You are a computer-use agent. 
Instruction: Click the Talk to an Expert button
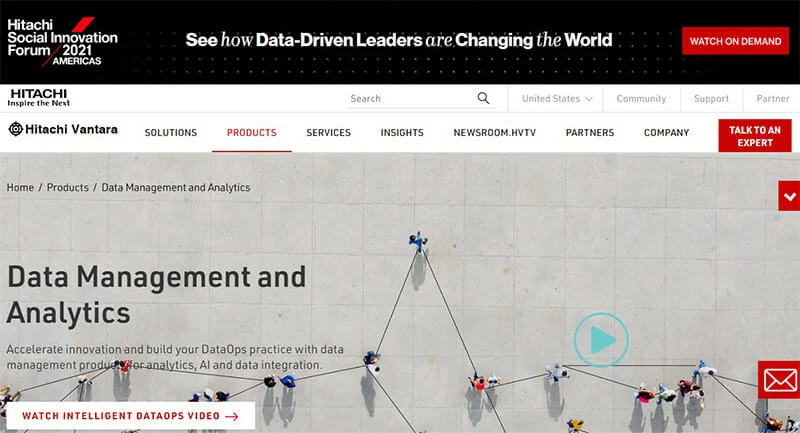pos(755,136)
